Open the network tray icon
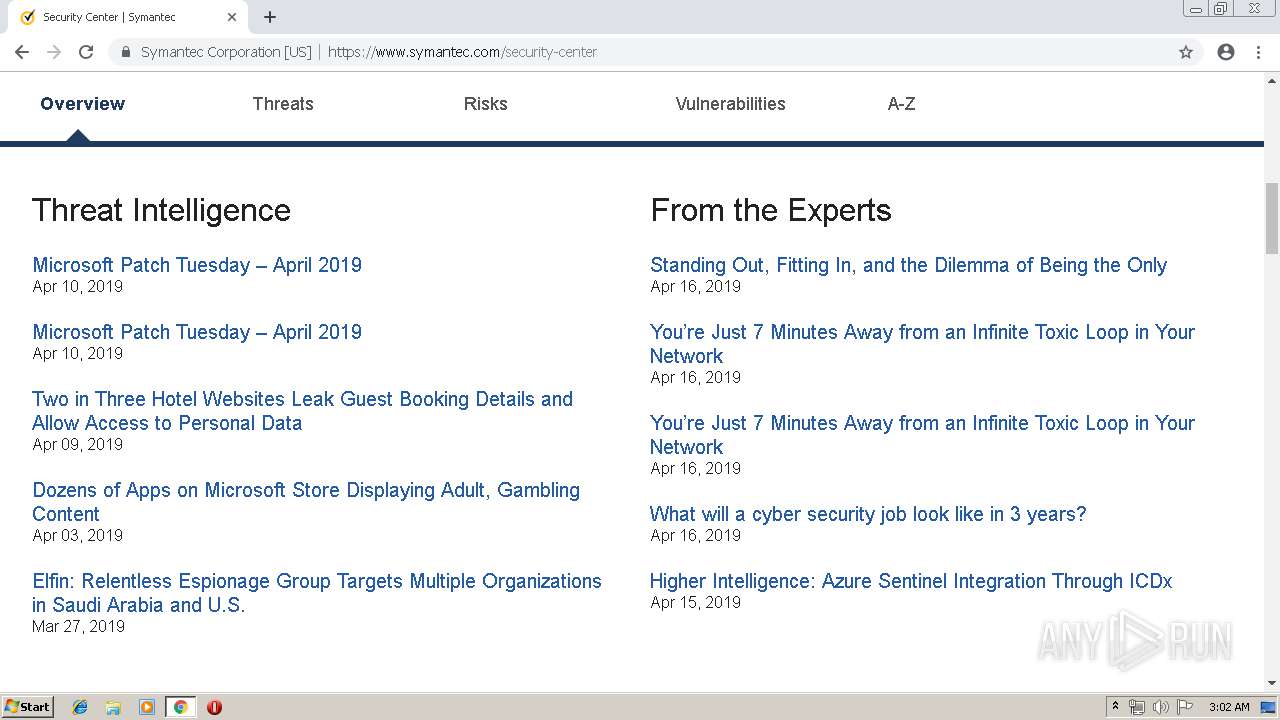The height and width of the screenshot is (720, 1280). click(x=1137, y=707)
